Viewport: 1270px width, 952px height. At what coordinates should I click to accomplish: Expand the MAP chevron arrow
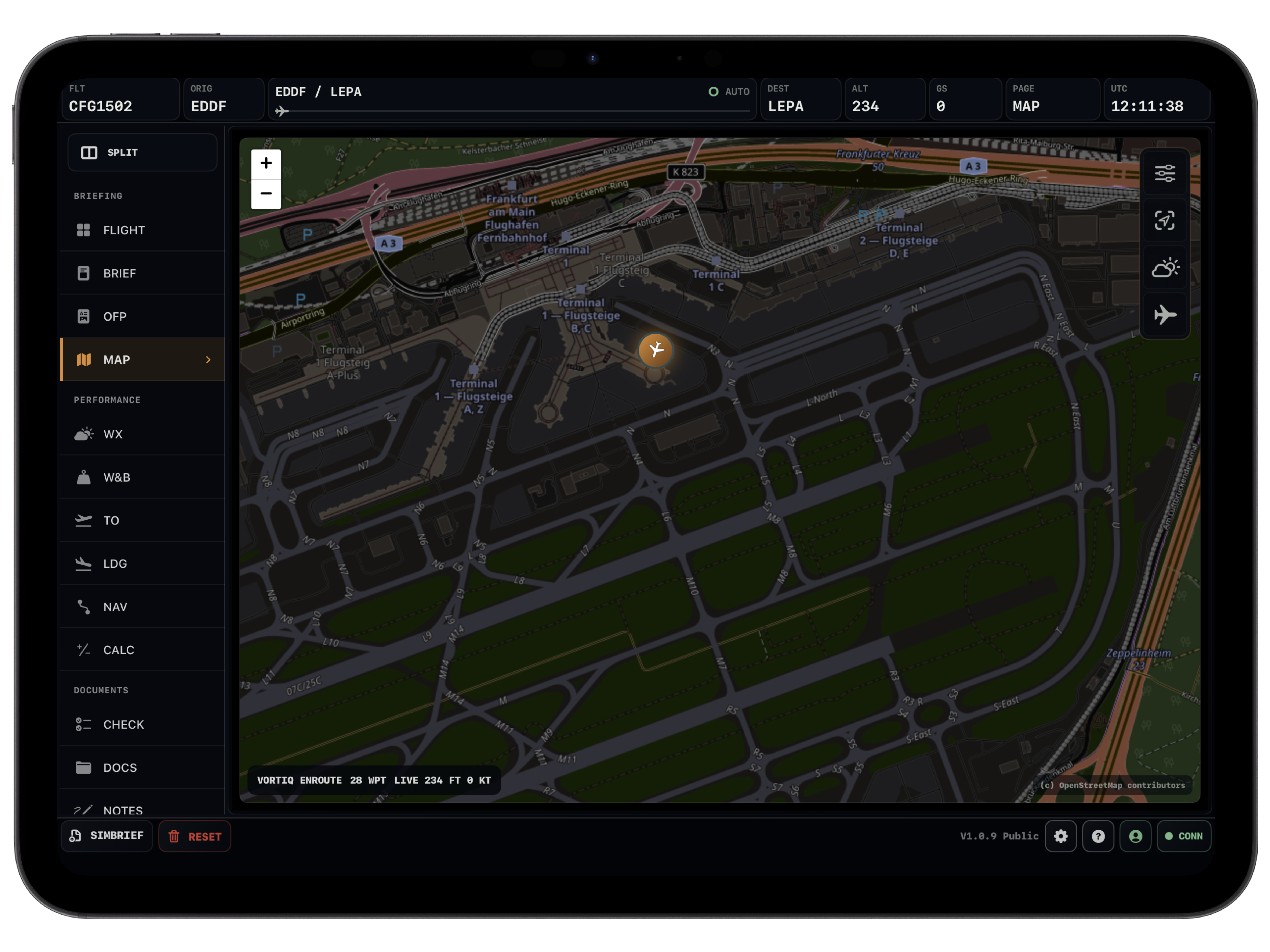coord(208,360)
